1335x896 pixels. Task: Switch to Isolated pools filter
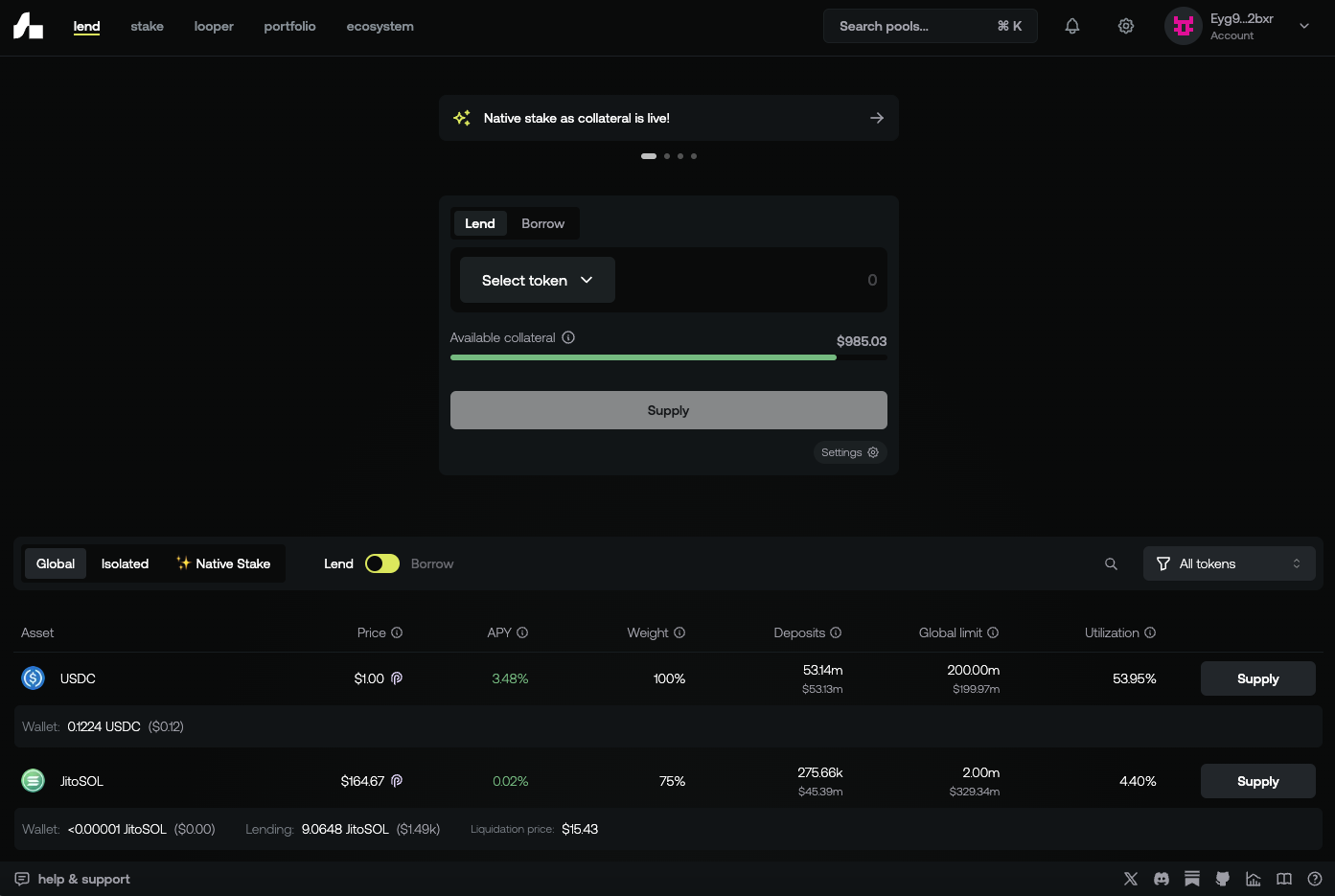pyautogui.click(x=125, y=563)
